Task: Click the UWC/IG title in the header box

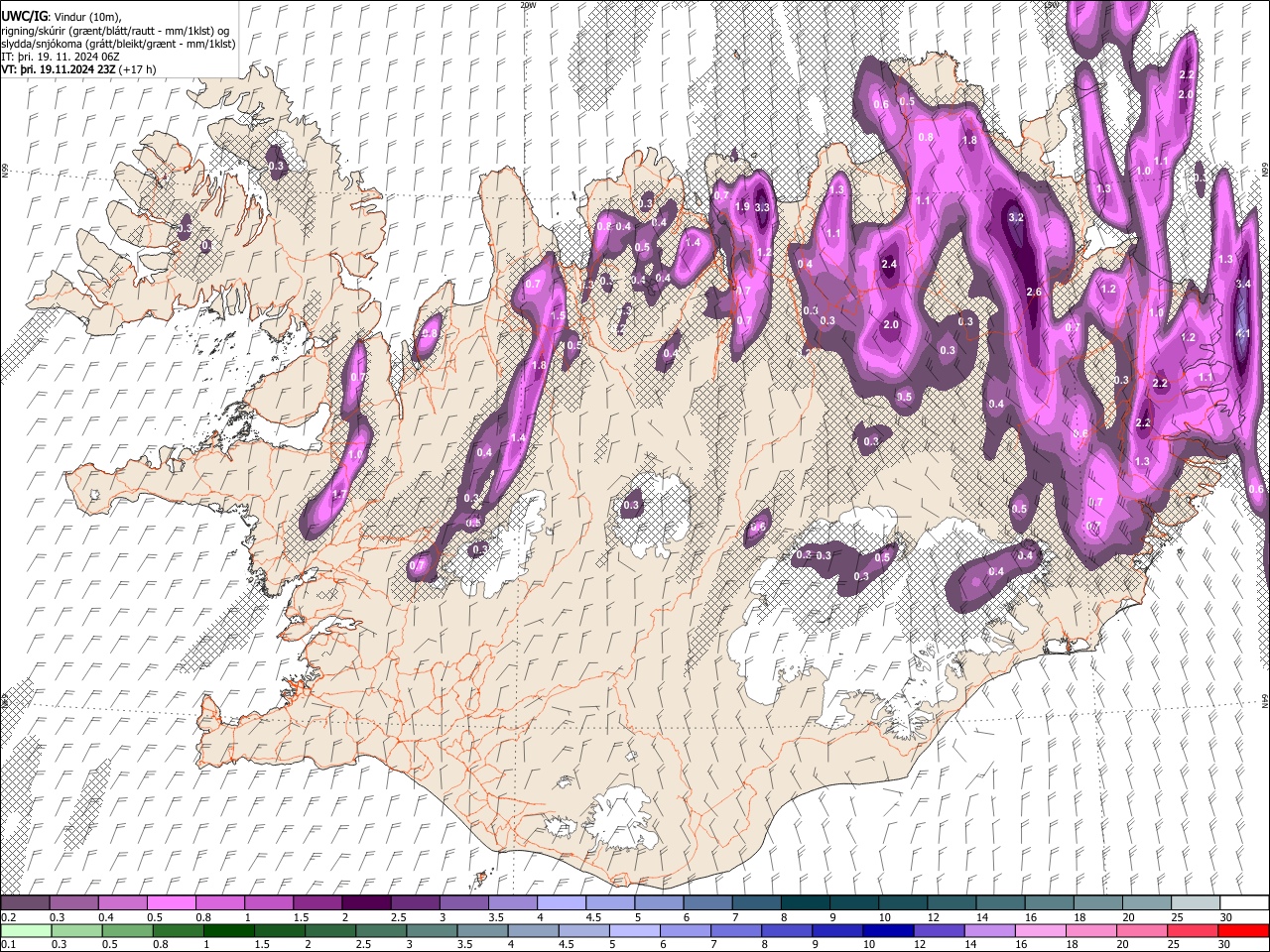Action: (24, 17)
